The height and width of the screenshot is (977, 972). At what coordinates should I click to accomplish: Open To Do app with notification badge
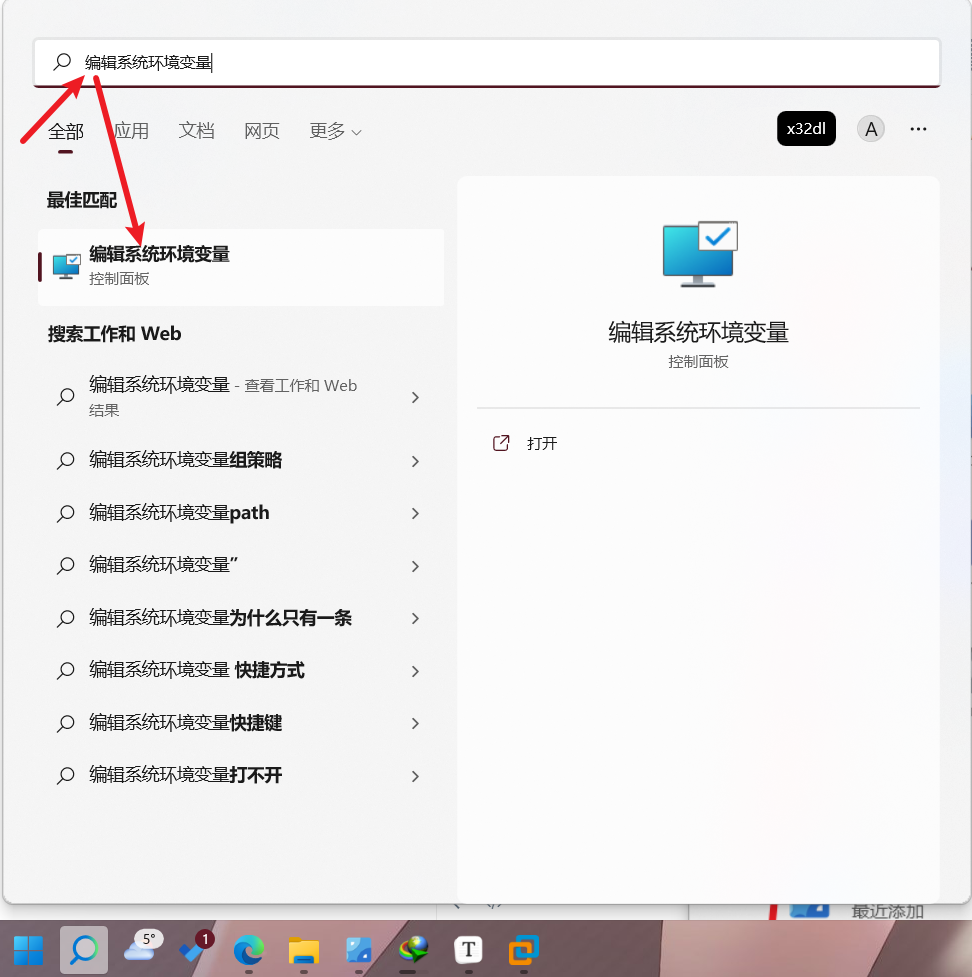pyautogui.click(x=195, y=947)
